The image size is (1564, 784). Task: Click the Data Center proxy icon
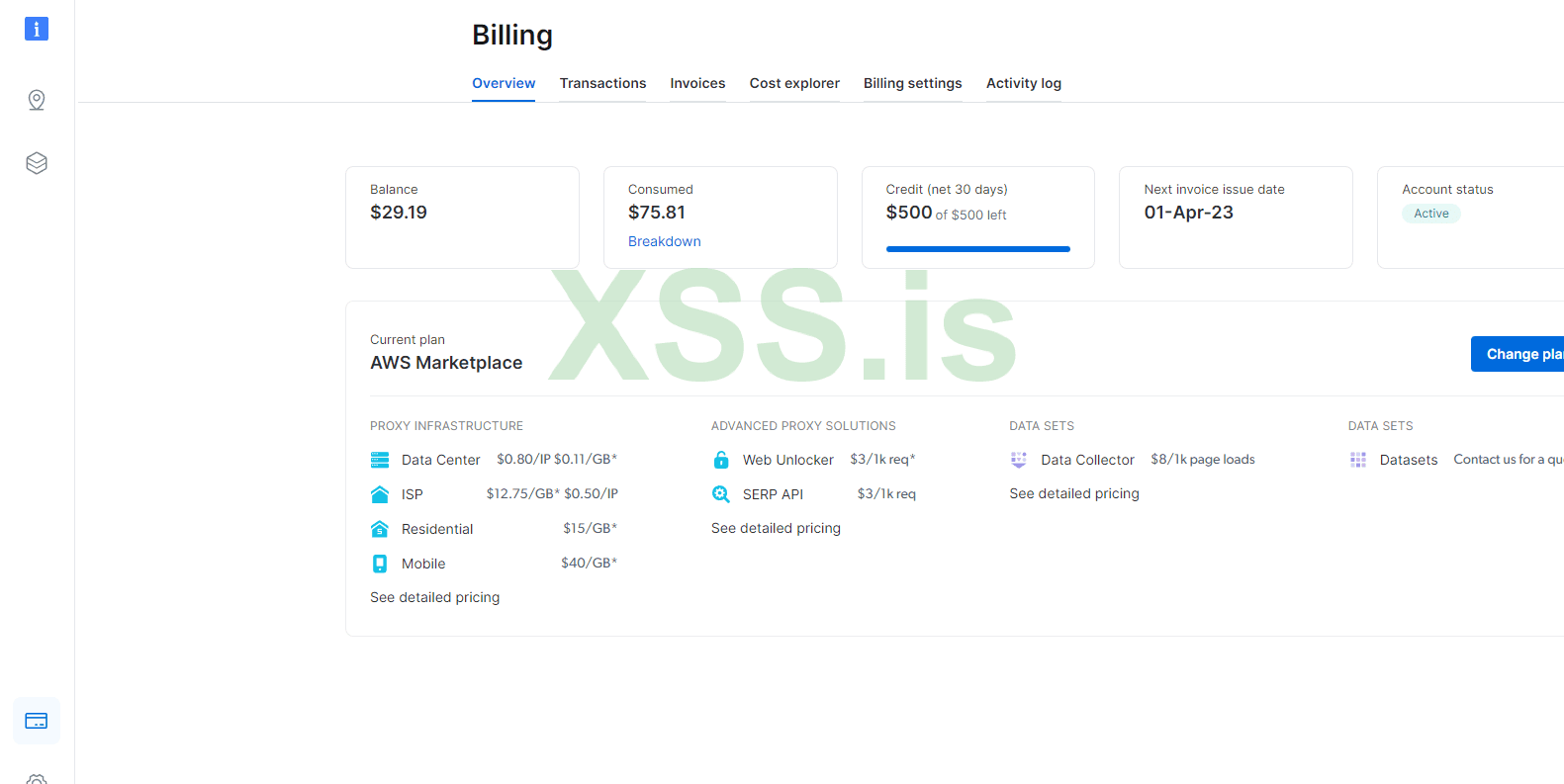[380, 460]
